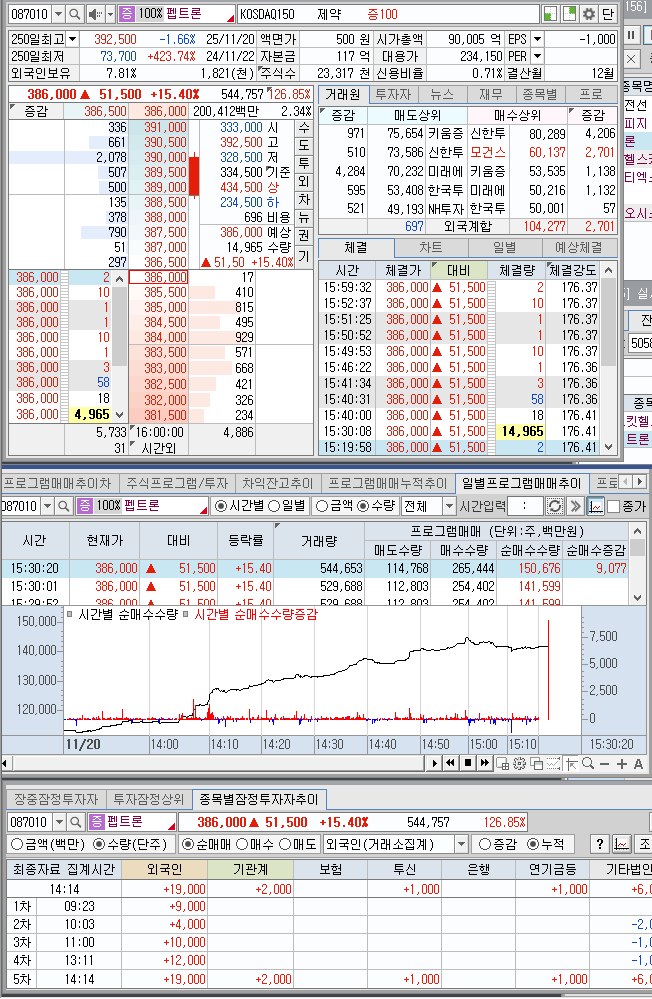This screenshot has height=999, width=652.
Task: Click the A text icon in chart toolbar
Action: click(638, 763)
